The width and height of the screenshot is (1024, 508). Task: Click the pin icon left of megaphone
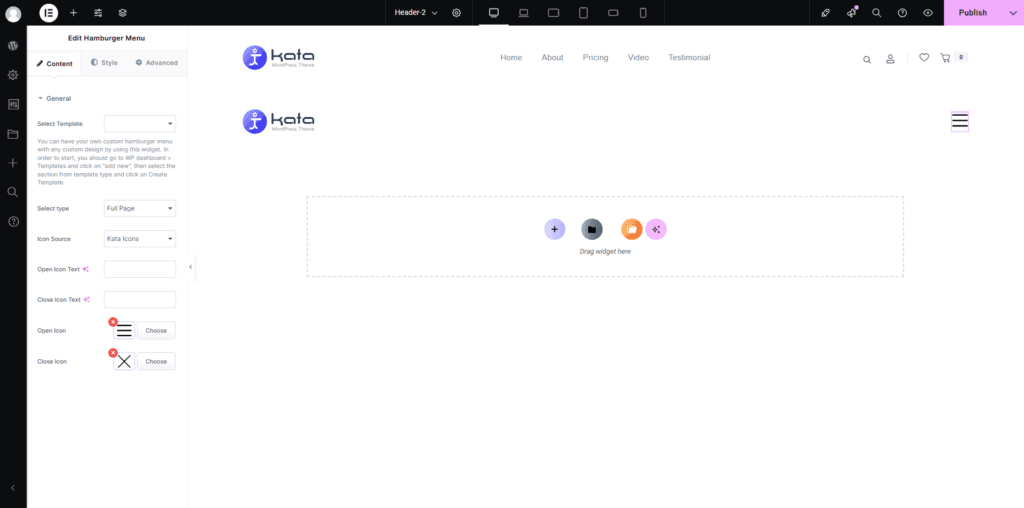[x=825, y=12]
